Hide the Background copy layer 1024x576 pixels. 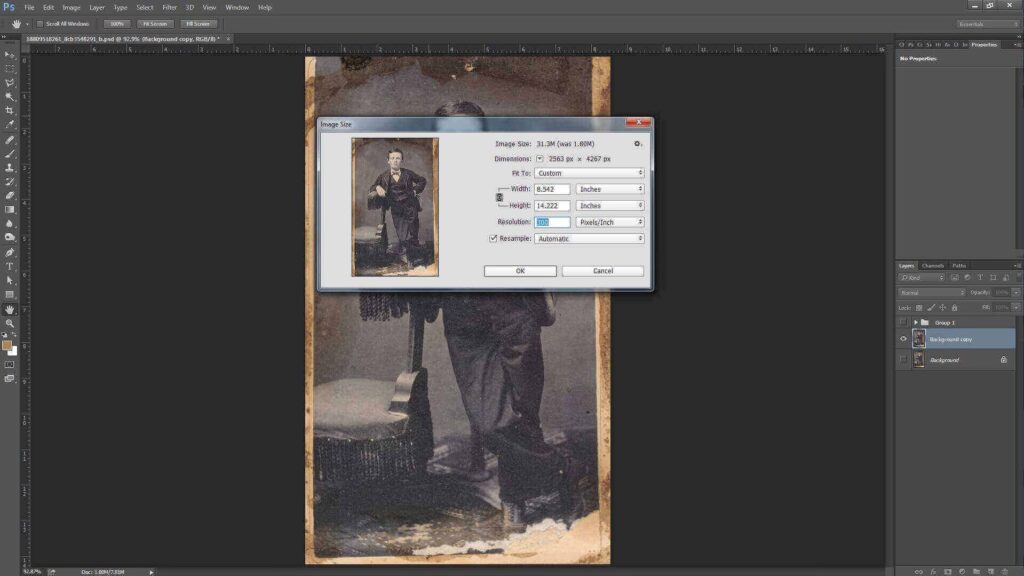coord(903,339)
